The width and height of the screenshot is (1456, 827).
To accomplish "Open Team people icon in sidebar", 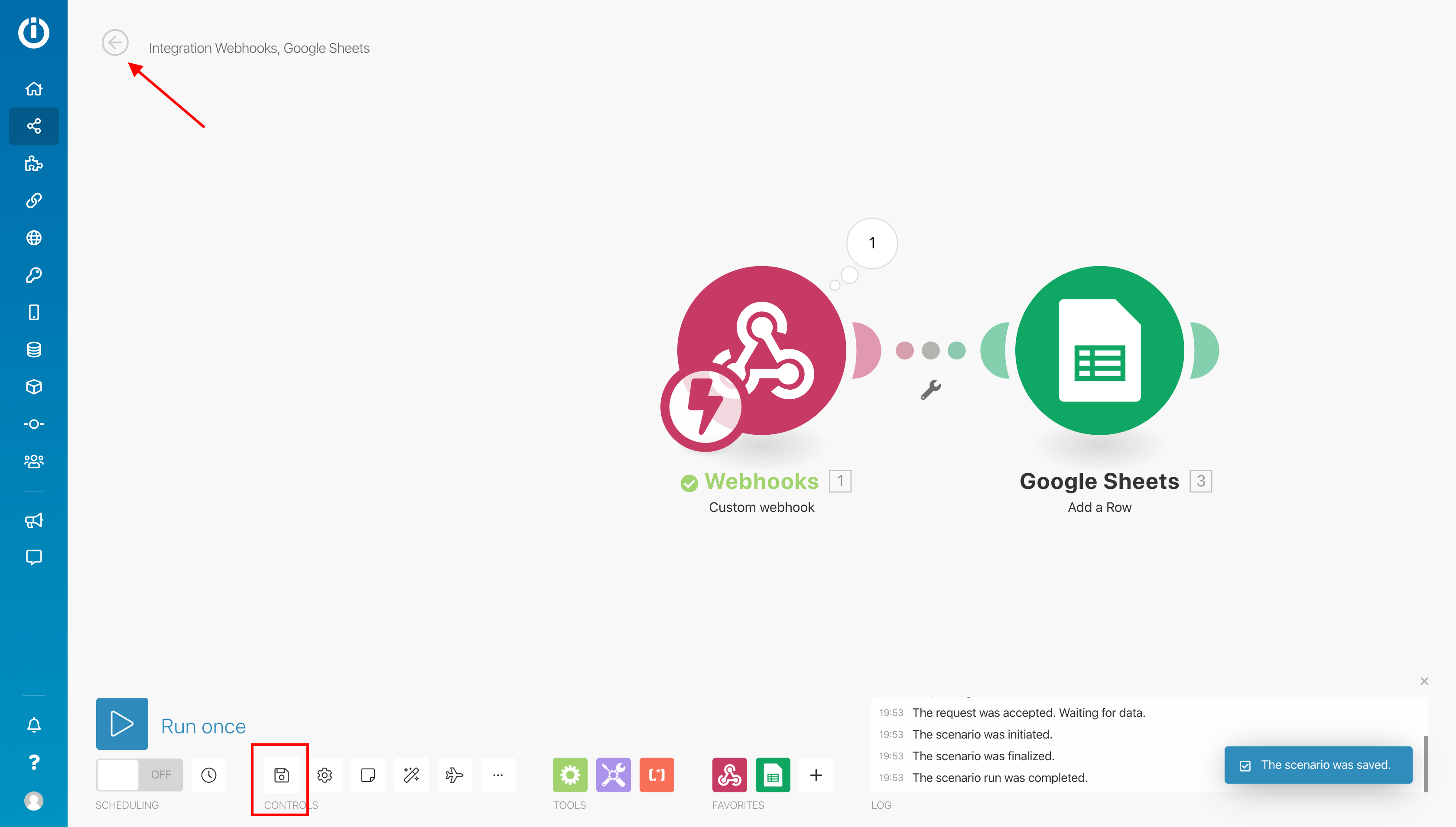I will coord(33,461).
